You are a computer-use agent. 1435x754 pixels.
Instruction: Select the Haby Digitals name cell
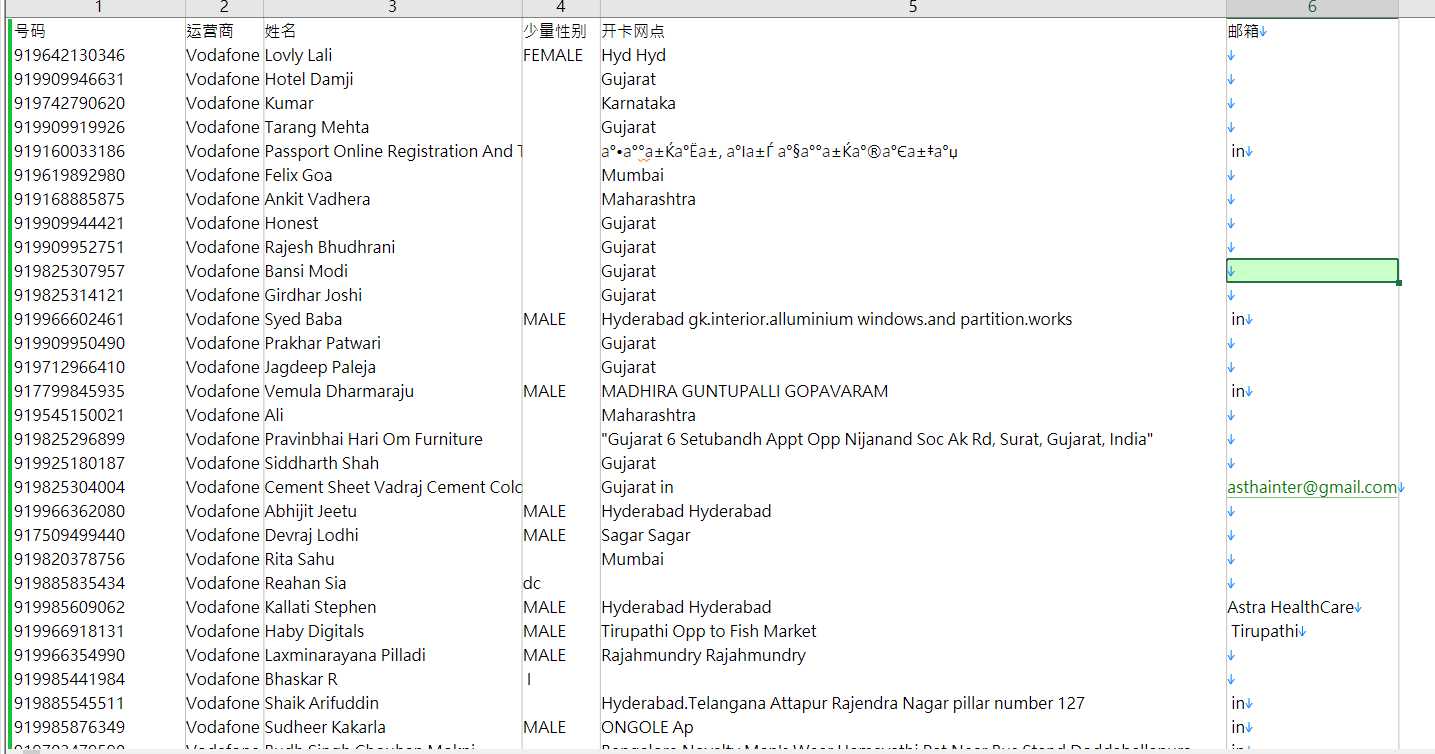point(392,631)
